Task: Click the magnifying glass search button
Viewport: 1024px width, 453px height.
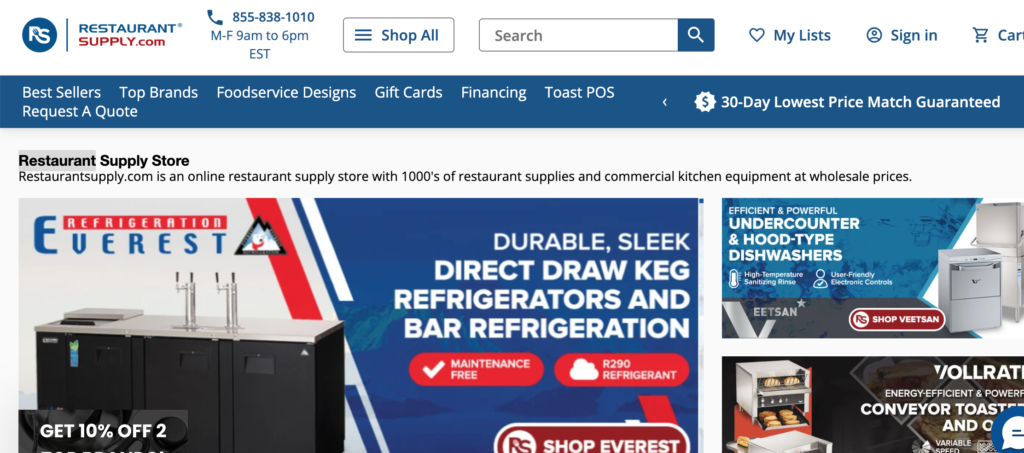Action: [x=696, y=35]
